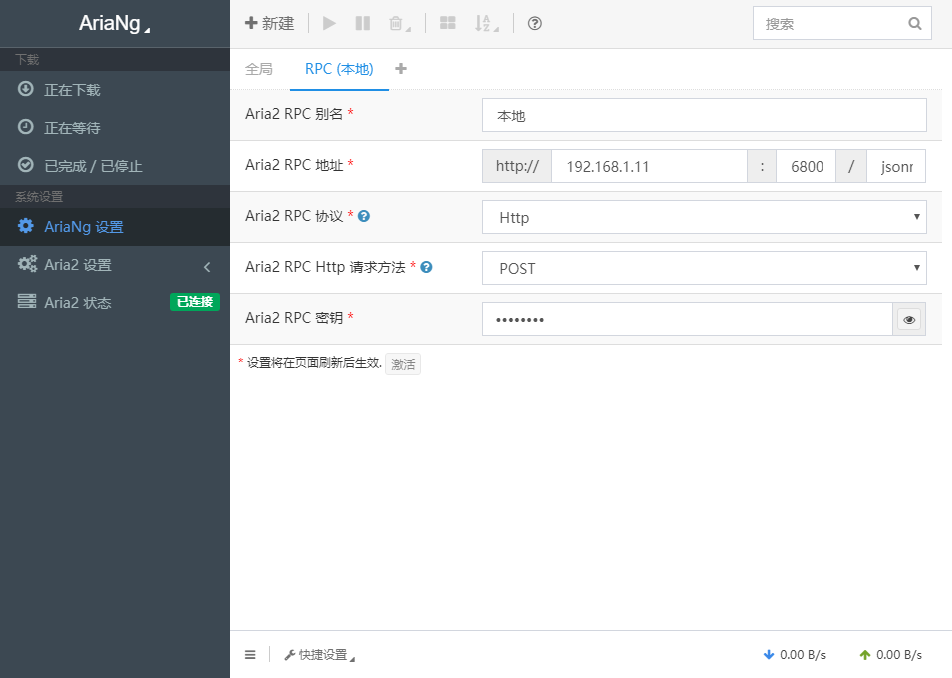Screen dimensions: 952x678
Task: Toggle the sidebar with hamburger menu icon
Action: tap(250, 655)
